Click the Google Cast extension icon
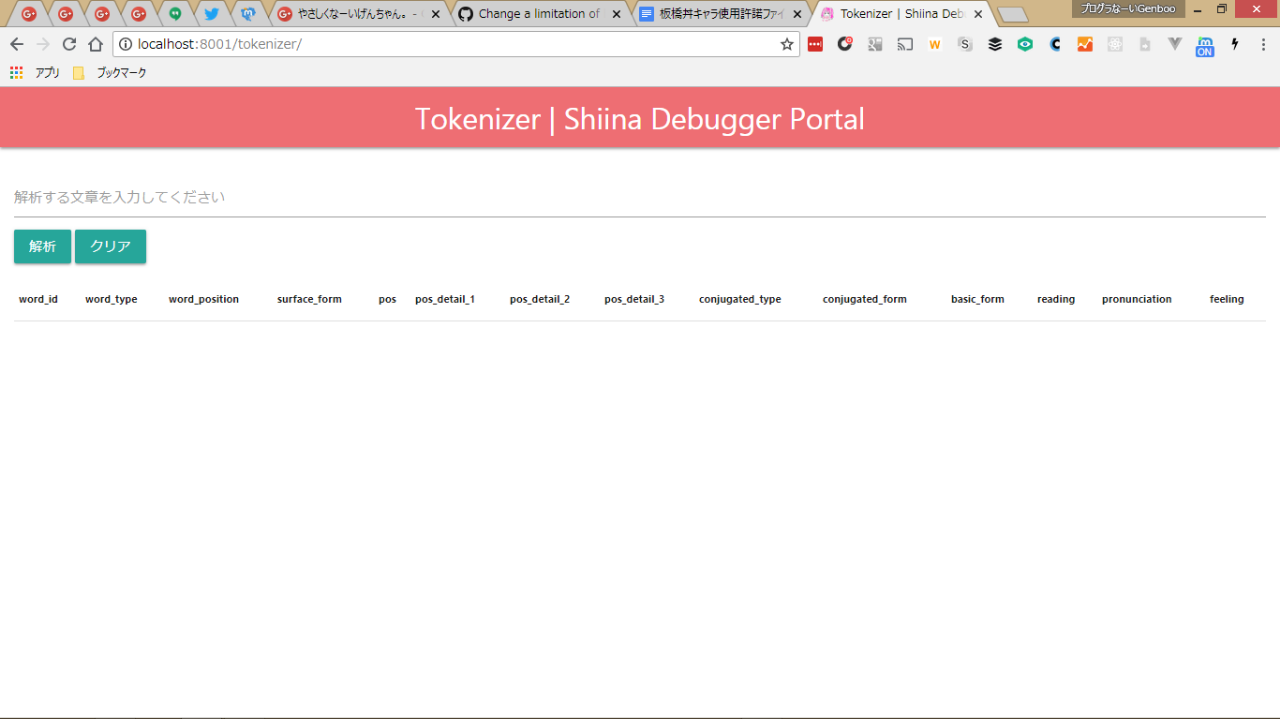This screenshot has width=1280, height=719. (905, 44)
